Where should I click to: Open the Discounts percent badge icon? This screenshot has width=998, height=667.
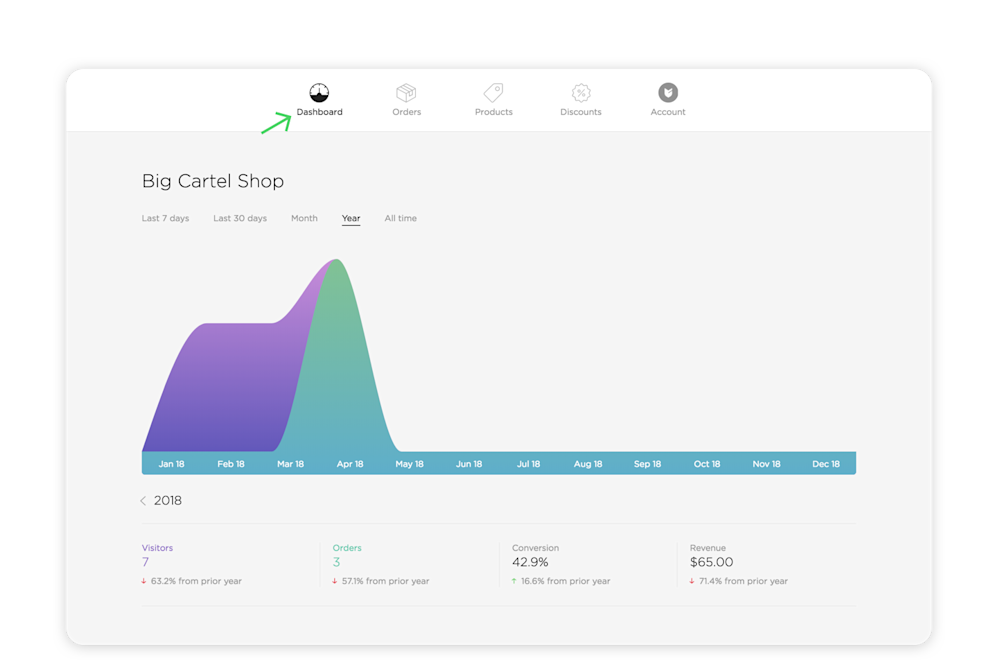coord(580,93)
